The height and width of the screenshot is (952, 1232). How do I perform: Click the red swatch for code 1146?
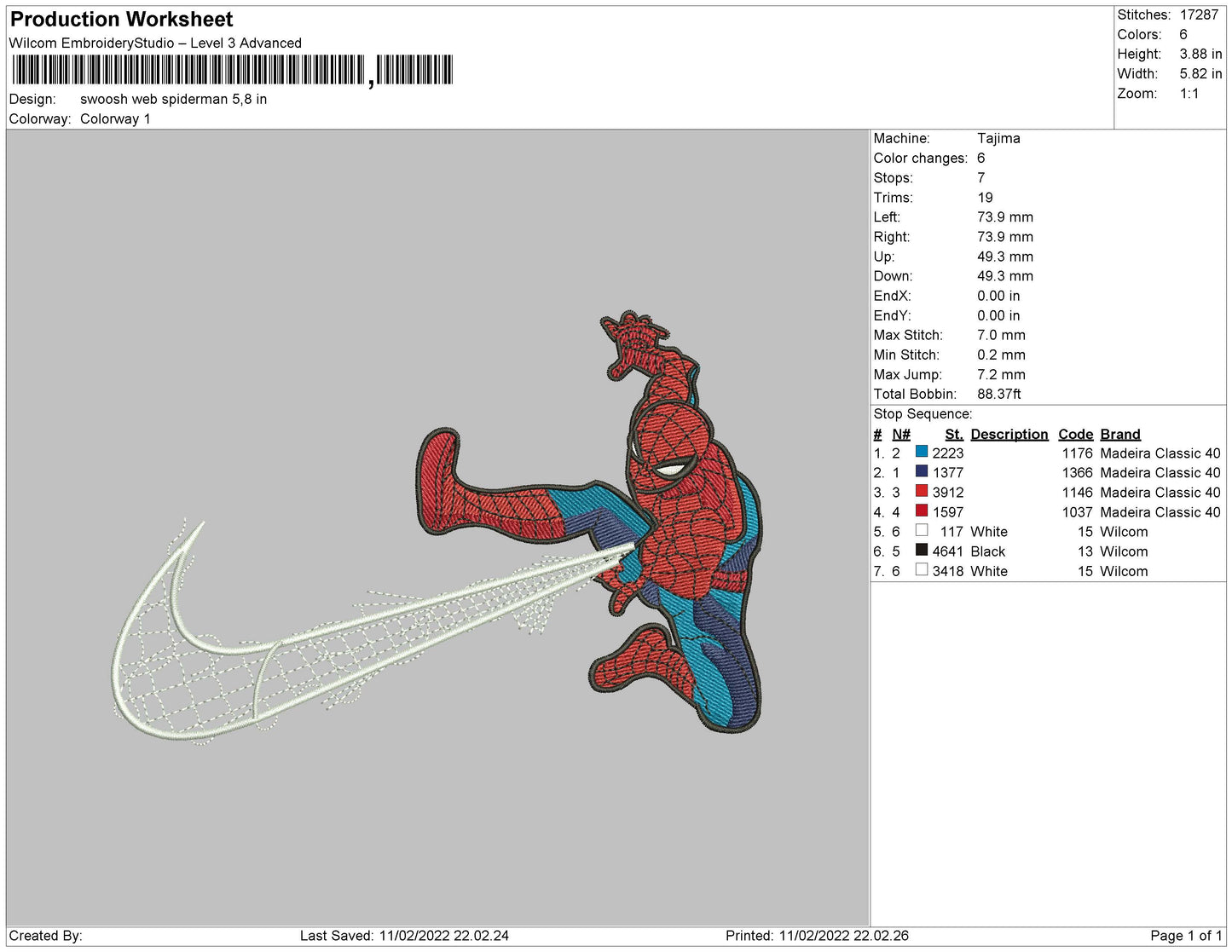click(921, 491)
